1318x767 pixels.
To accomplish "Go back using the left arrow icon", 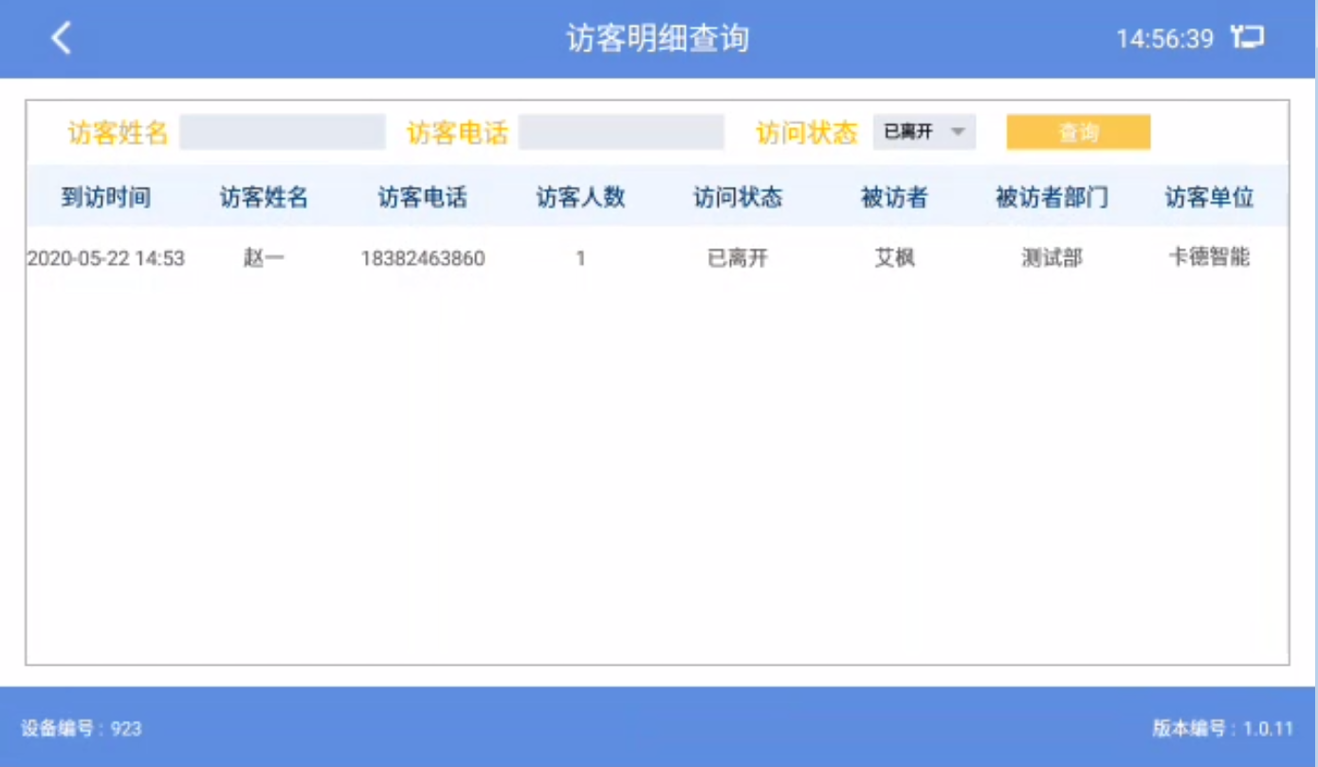I will (62, 38).
